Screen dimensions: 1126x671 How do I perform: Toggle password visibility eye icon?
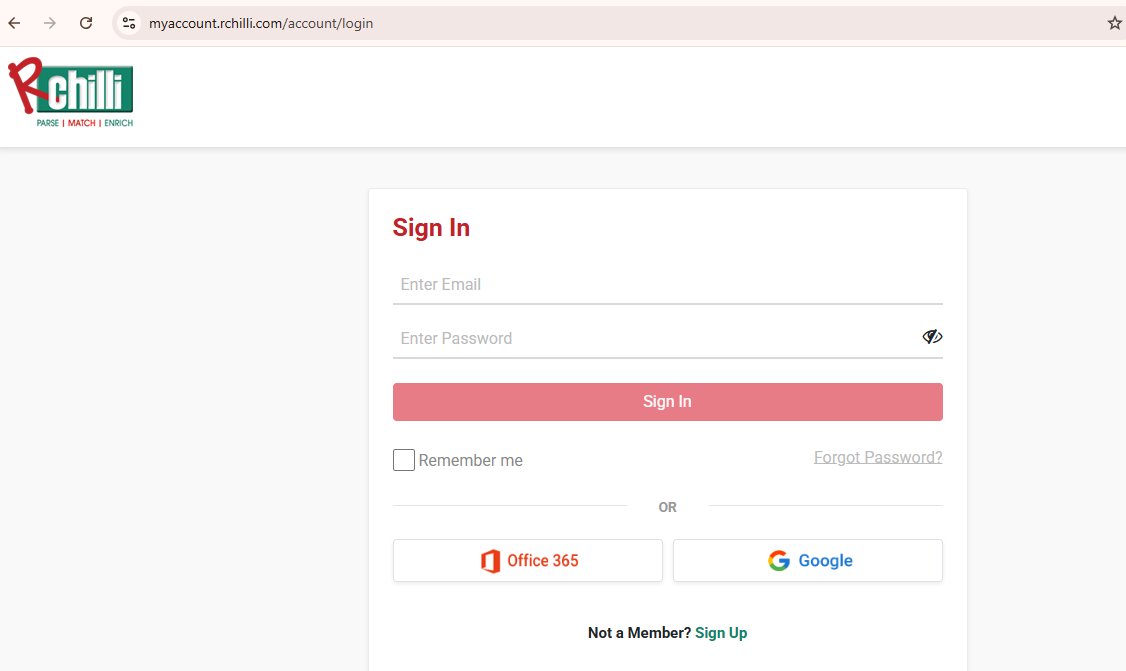[932, 337]
